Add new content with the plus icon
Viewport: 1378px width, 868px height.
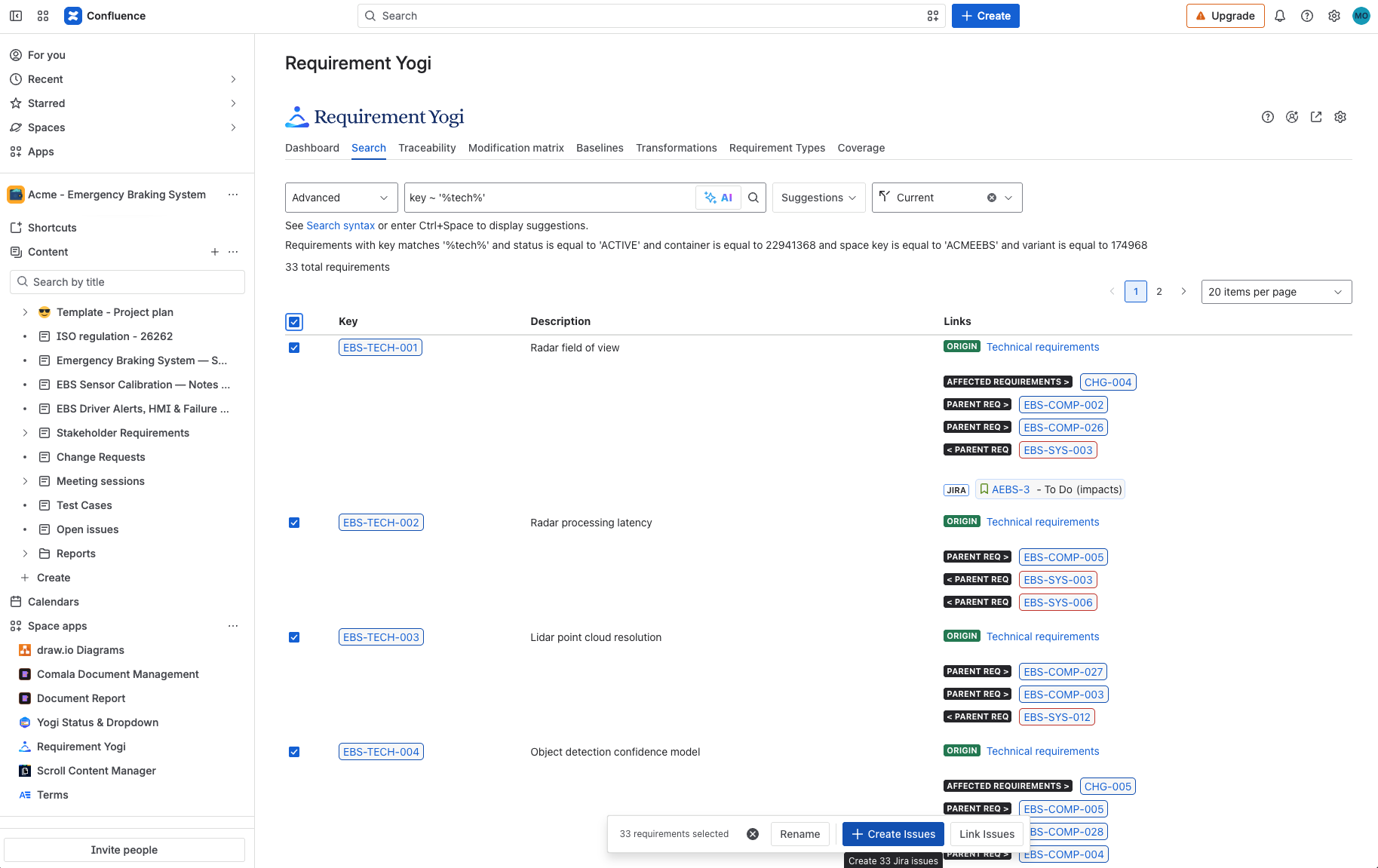click(x=215, y=252)
